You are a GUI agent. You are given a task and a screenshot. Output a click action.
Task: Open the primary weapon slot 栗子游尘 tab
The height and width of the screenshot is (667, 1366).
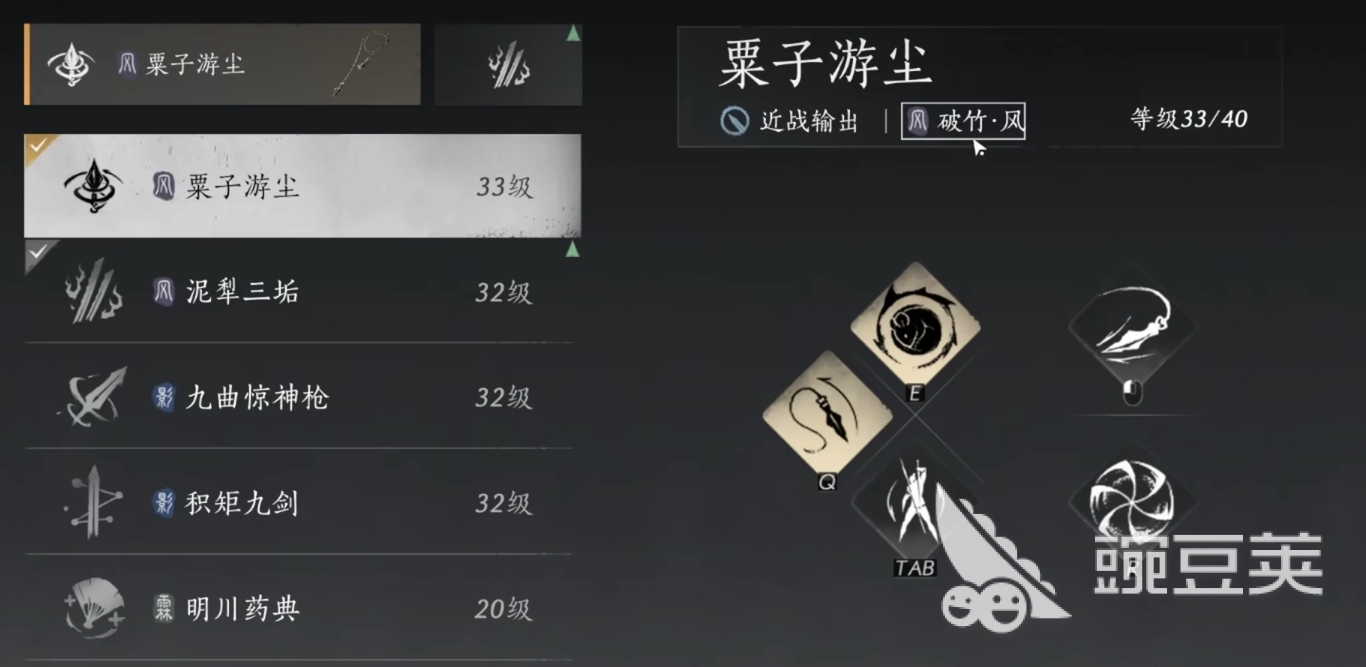tap(222, 65)
